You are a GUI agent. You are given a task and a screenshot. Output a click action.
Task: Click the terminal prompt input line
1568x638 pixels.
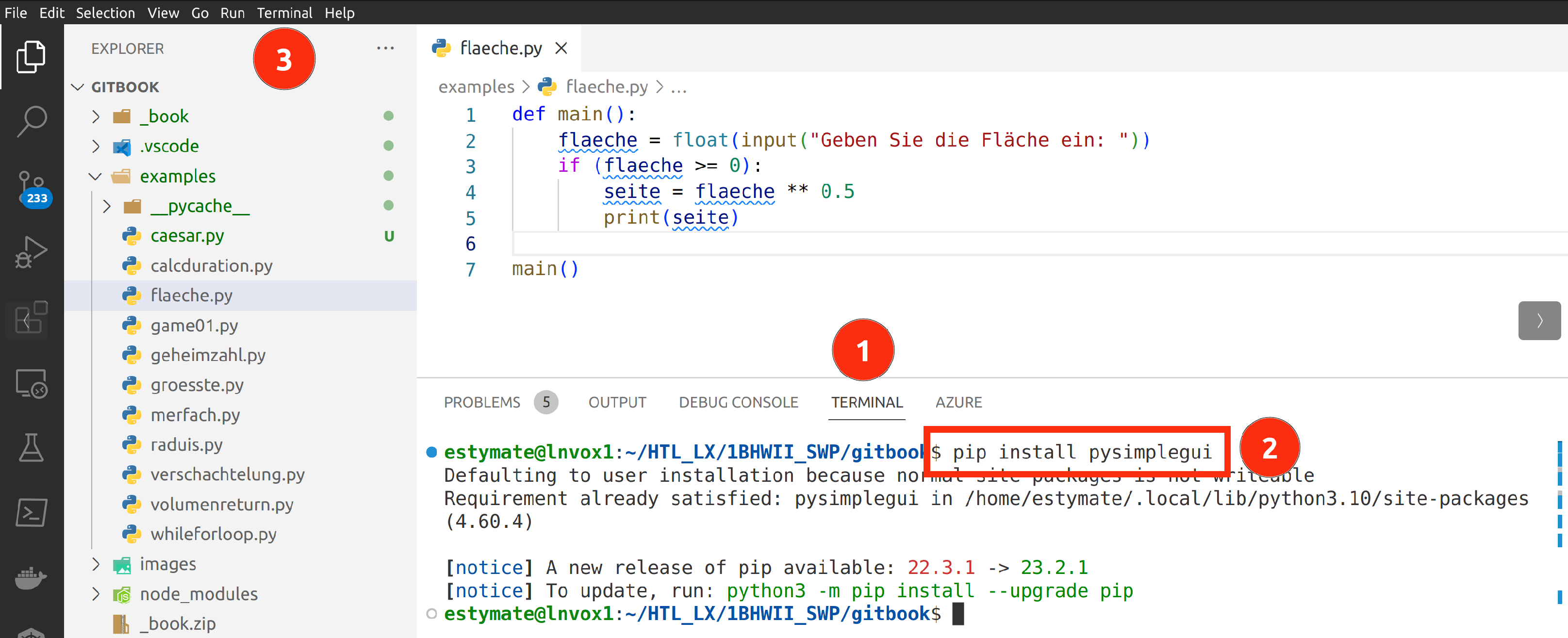(x=704, y=614)
